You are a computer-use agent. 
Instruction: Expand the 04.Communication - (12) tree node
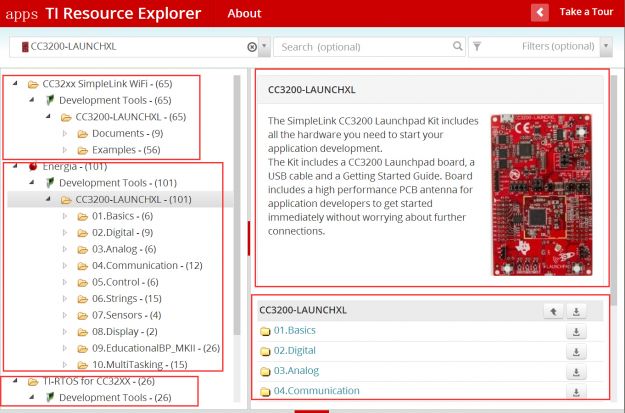[65, 266]
